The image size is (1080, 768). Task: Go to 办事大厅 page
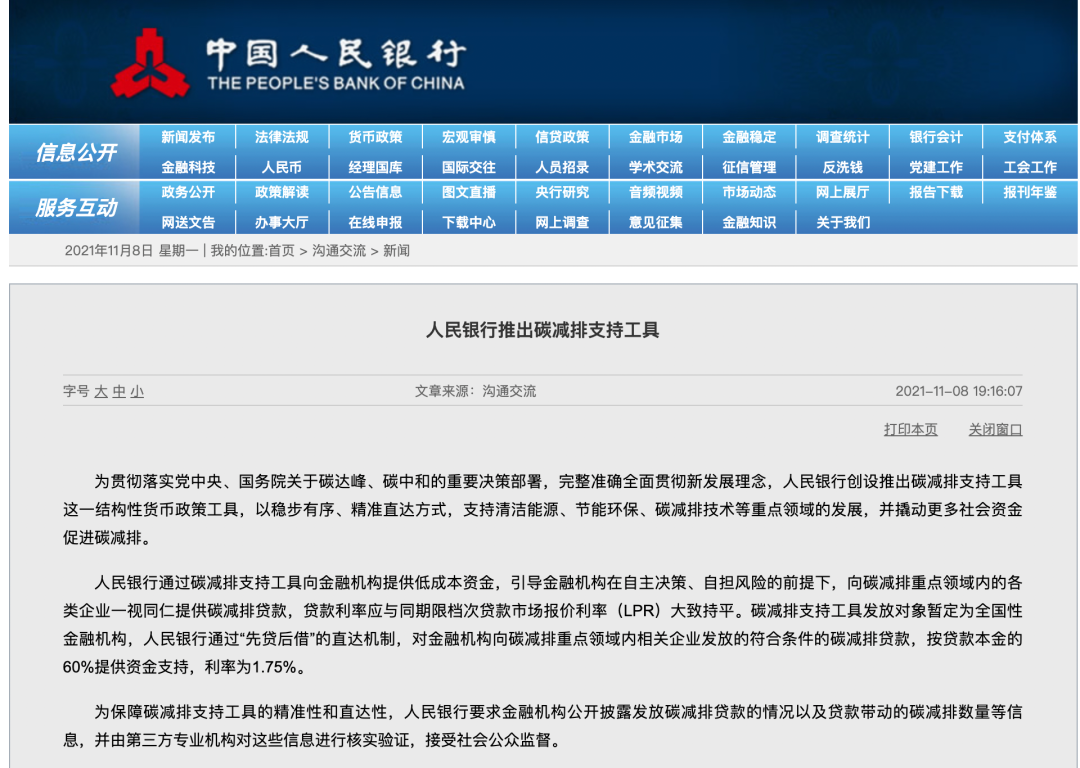click(282, 222)
